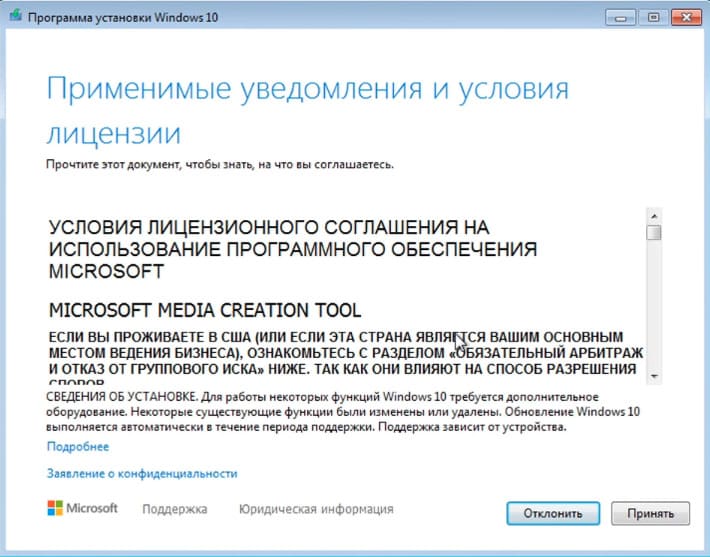Click the УСЛОВИЯ ЛИЦЕНЗИОННОГО СОГЛАШЕНИЯ heading
The image size is (710, 557).
pos(293,249)
